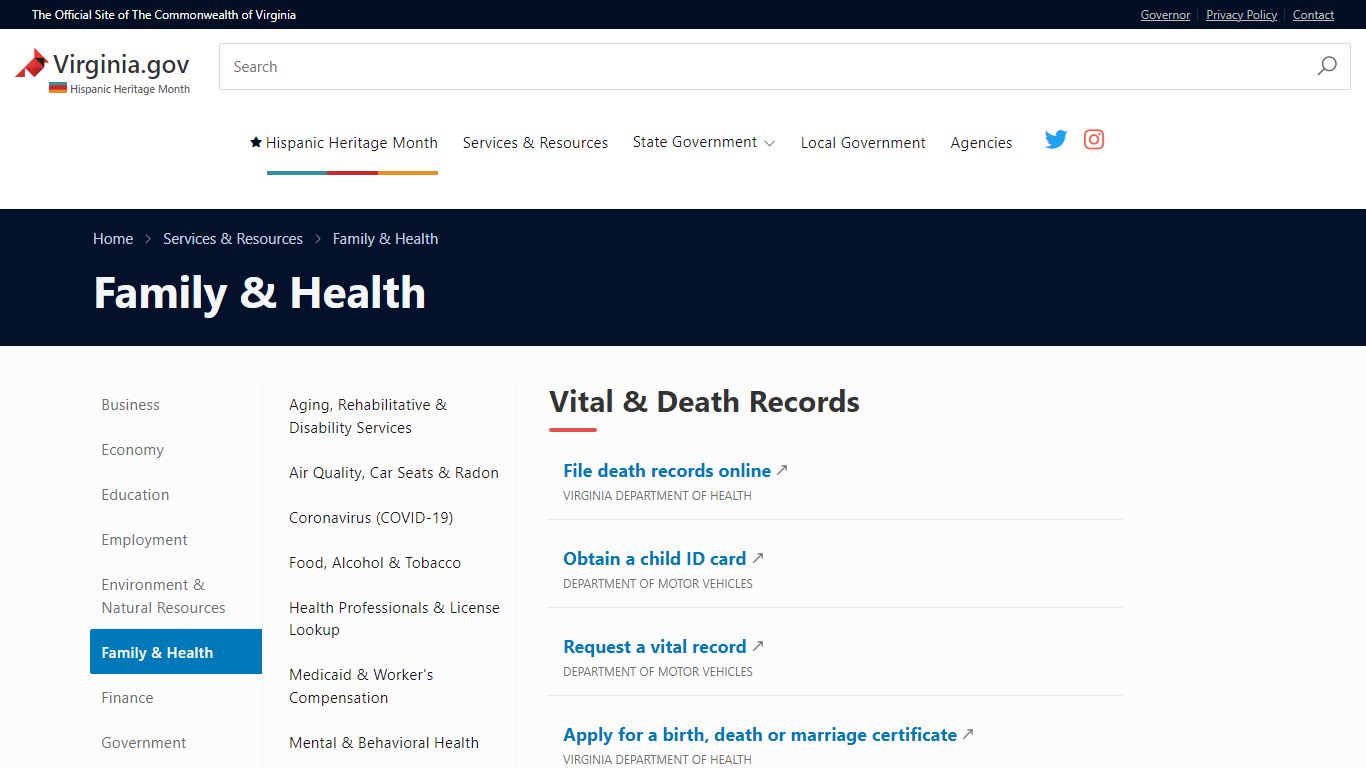The width and height of the screenshot is (1366, 768).
Task: Click external arrow after birth, death or marriage certificate
Action: [968, 734]
